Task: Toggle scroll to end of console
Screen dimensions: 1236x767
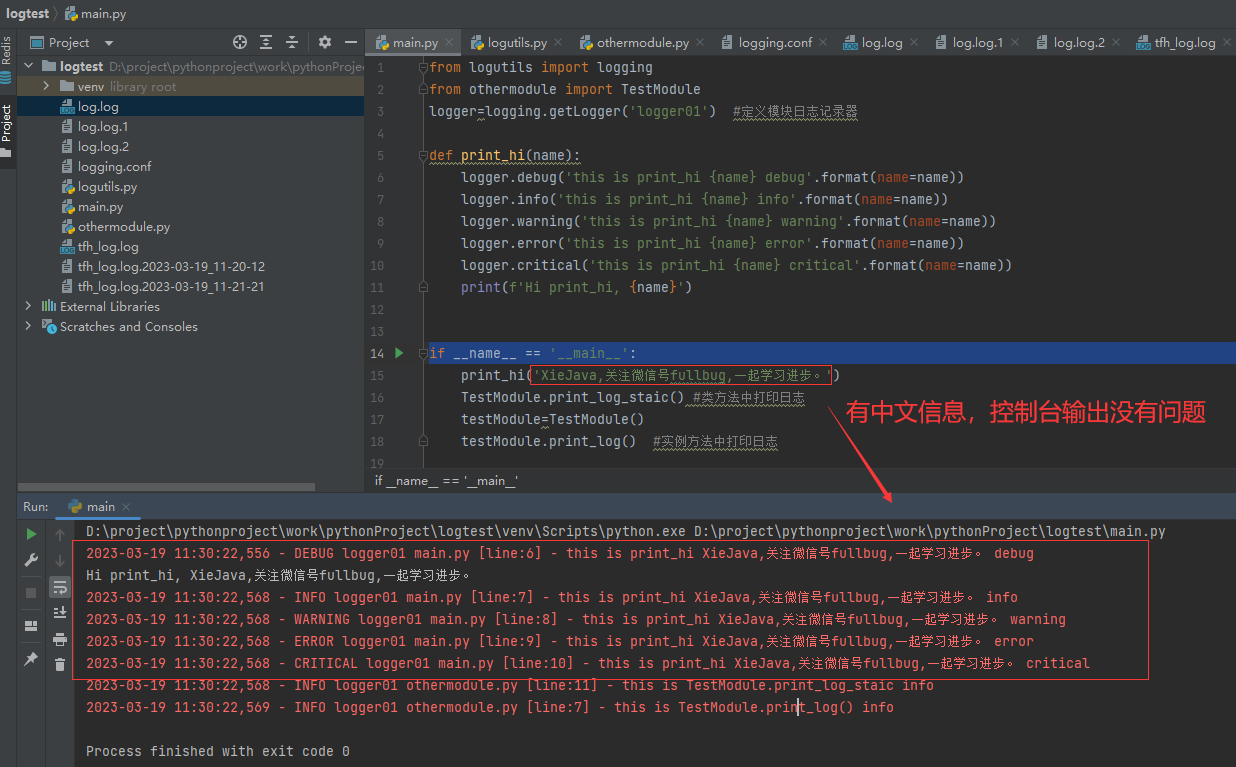Action: click(x=60, y=612)
